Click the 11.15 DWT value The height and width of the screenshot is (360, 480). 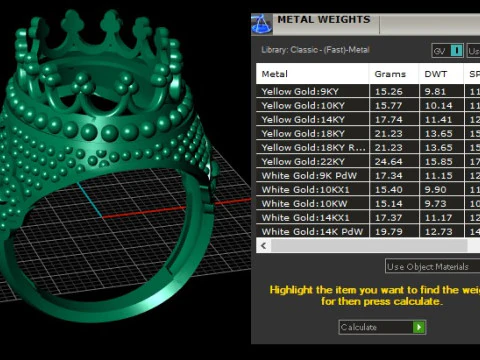[x=438, y=176]
